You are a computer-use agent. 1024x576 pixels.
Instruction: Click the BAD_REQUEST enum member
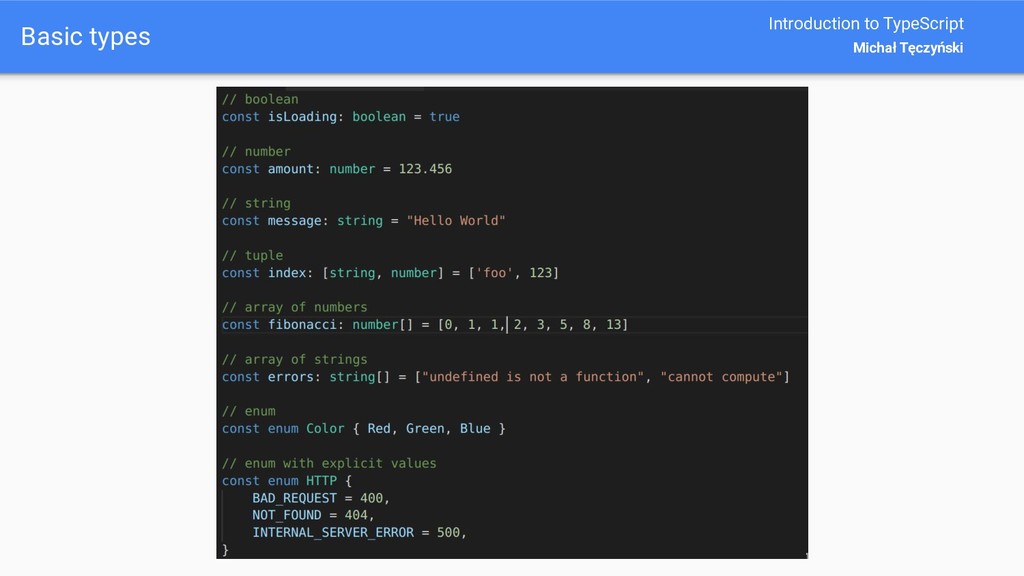(x=295, y=498)
